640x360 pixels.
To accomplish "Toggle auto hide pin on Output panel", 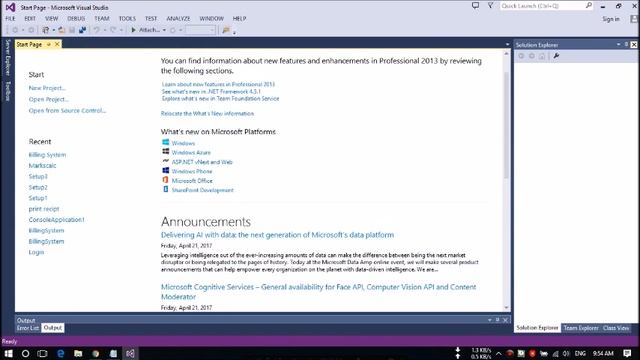I will click(498, 320).
